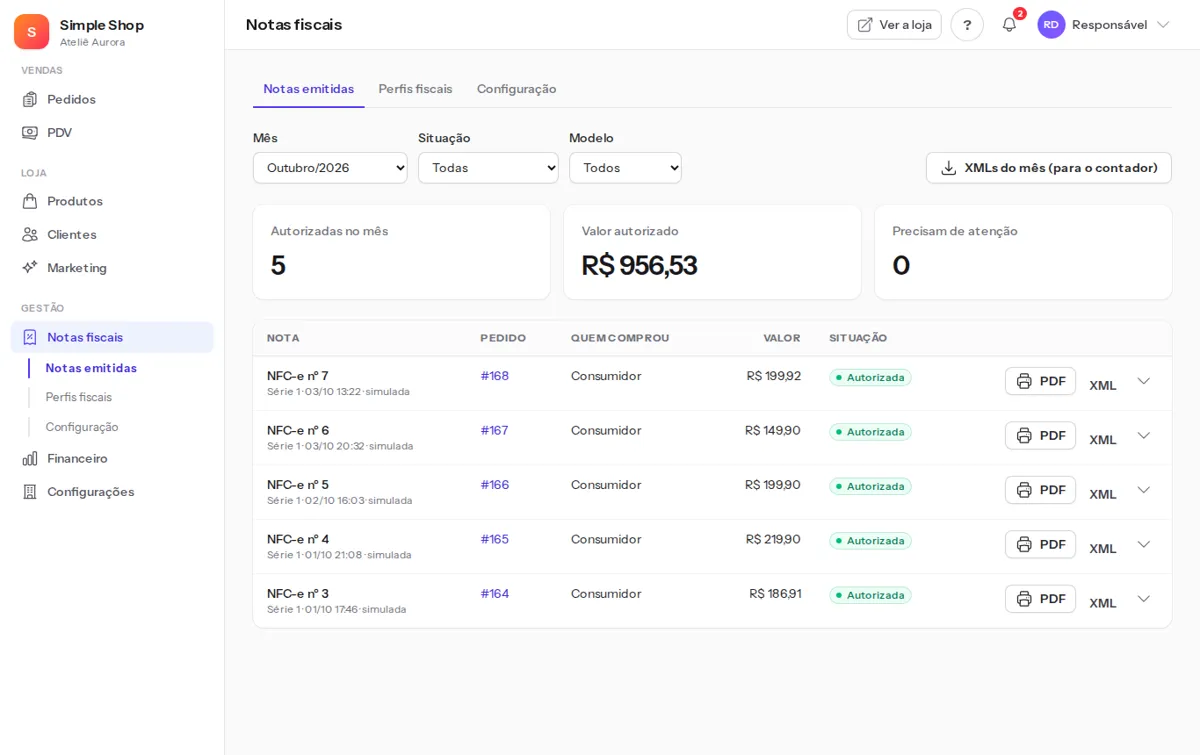The image size is (1200, 755).
Task: Open the Mês dropdown showing Outubro/2026
Action: 330,168
